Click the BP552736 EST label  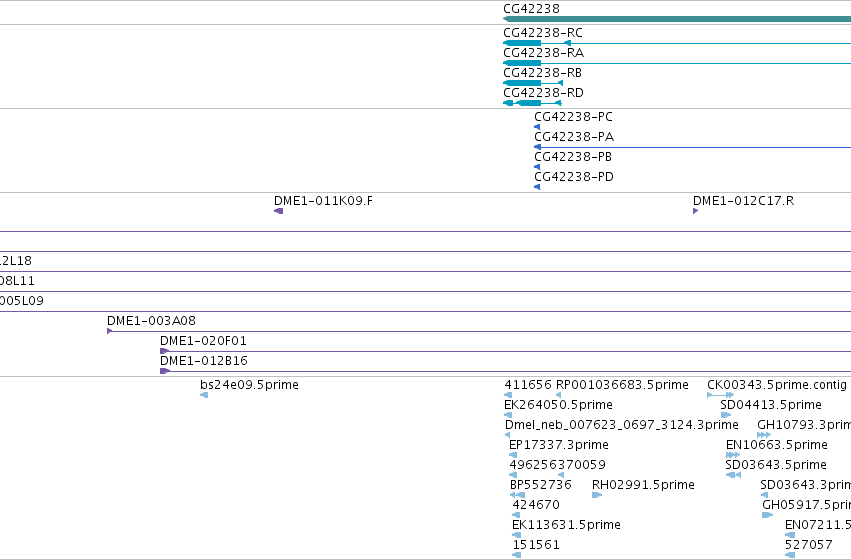click(541, 485)
